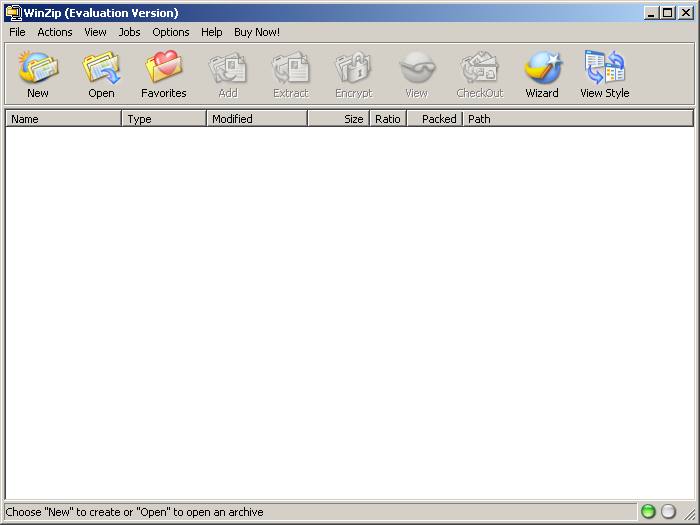Open the View menu
The width and height of the screenshot is (700, 525).
point(96,32)
